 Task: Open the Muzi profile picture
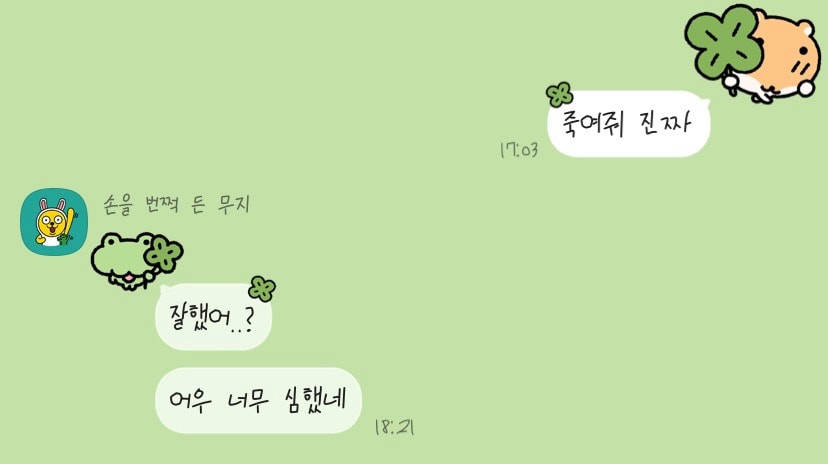54,222
